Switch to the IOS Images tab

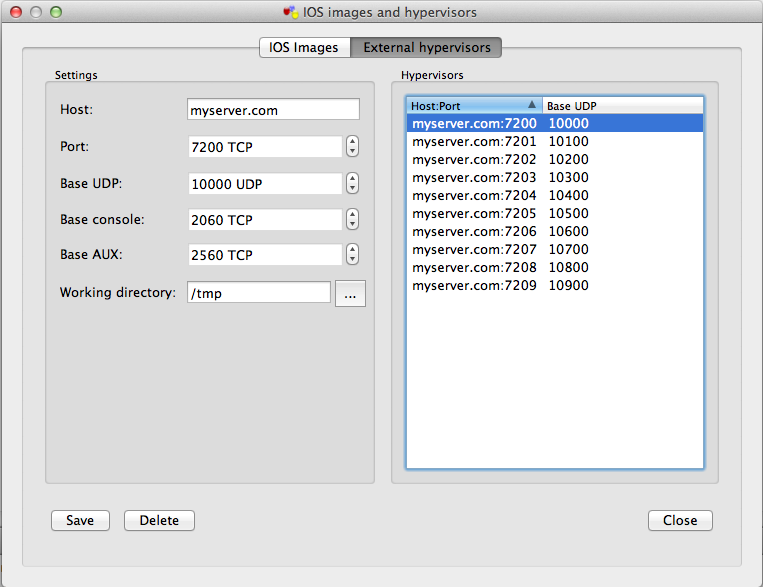304,47
